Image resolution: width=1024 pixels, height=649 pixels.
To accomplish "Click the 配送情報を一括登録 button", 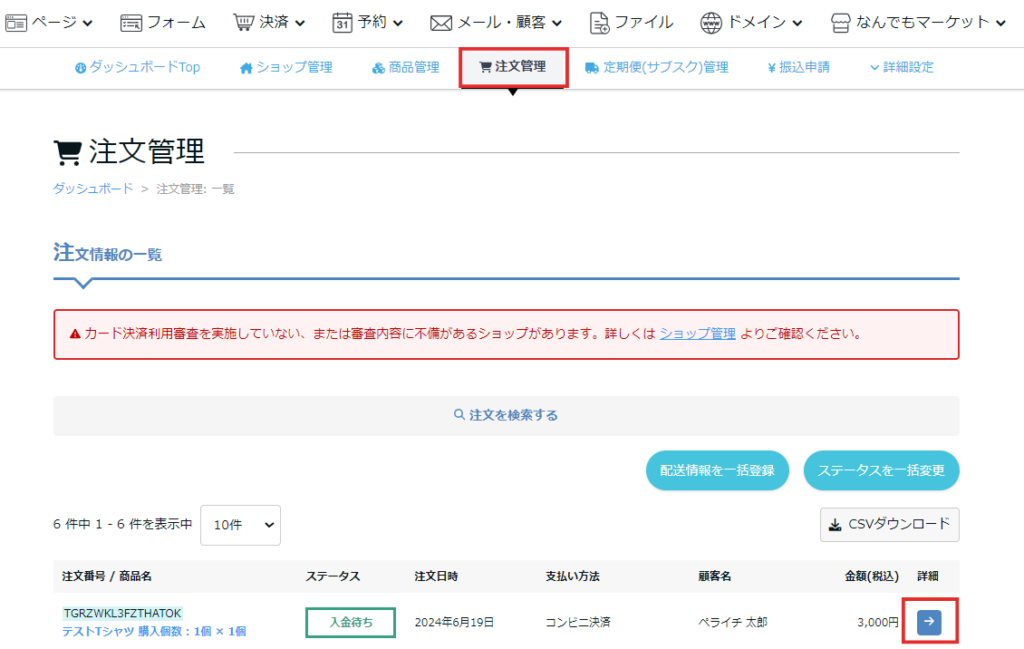I will (717, 470).
